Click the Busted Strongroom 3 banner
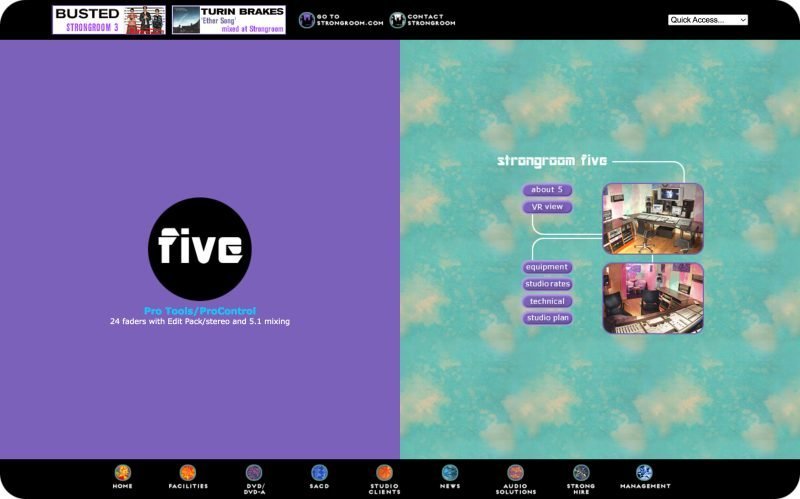This screenshot has height=499, width=800. point(109,20)
